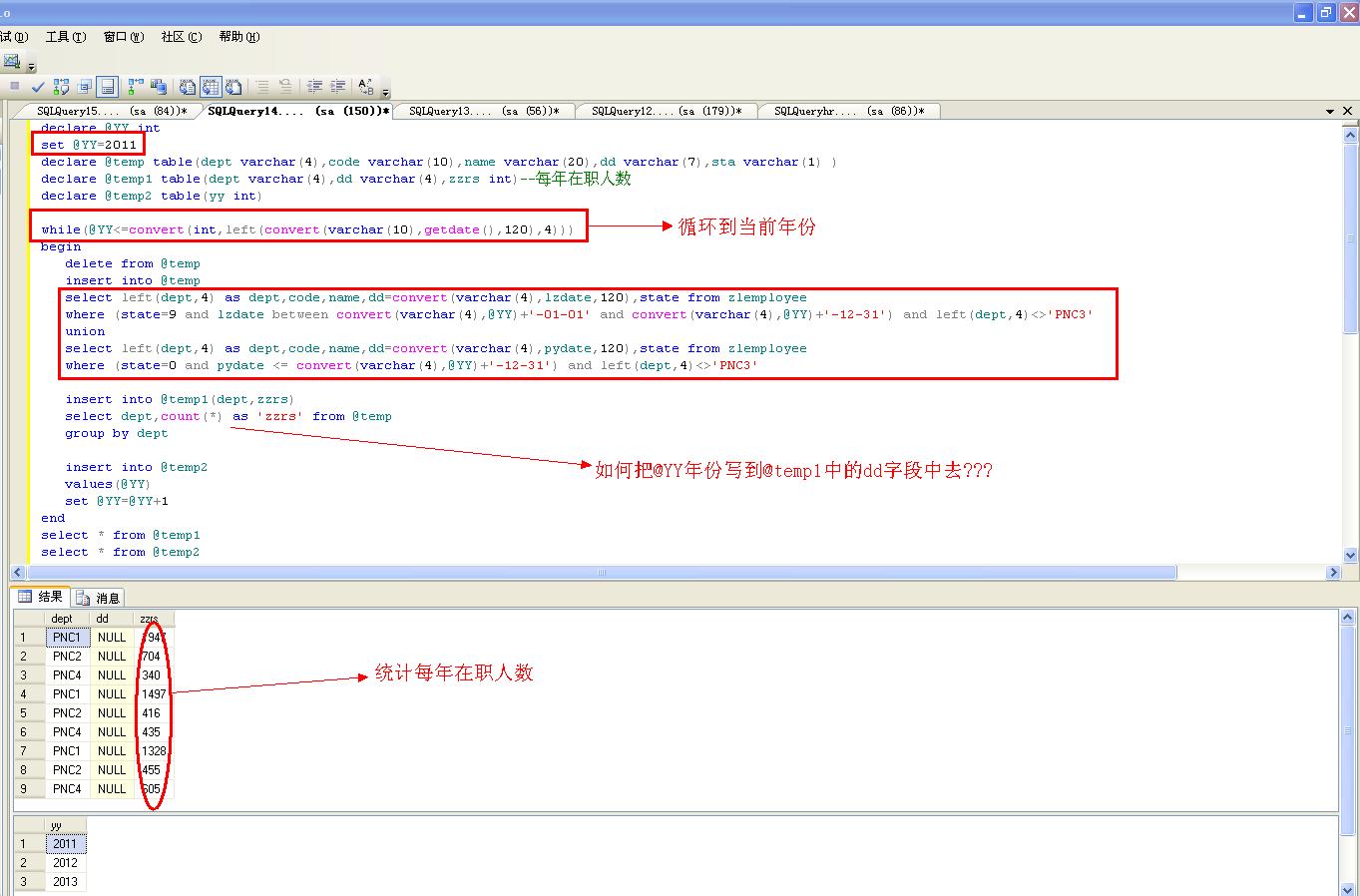Click the zzrs column header
This screenshot has width=1360, height=896.
click(x=154, y=619)
